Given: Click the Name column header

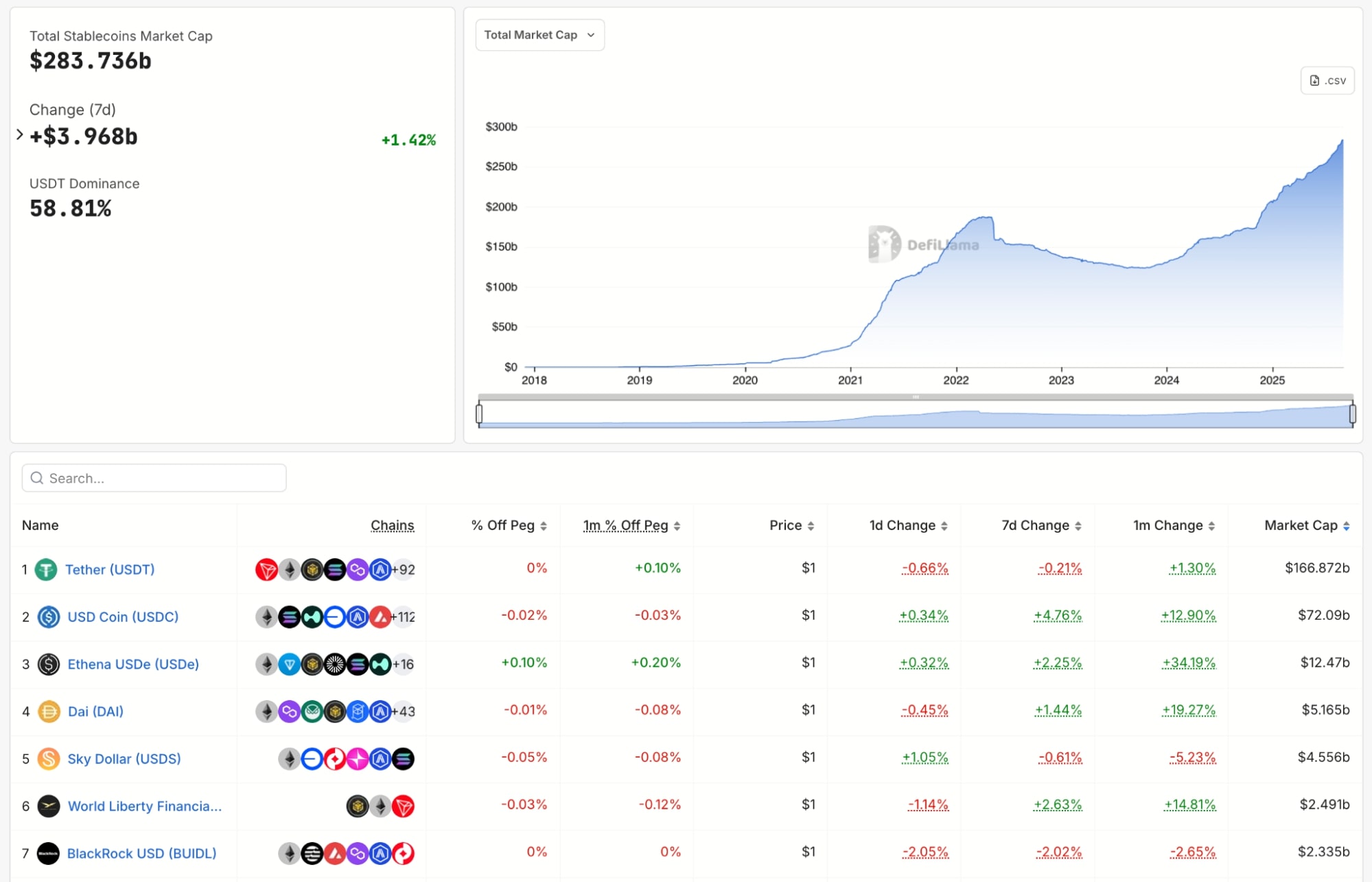Looking at the screenshot, I should (x=40, y=526).
